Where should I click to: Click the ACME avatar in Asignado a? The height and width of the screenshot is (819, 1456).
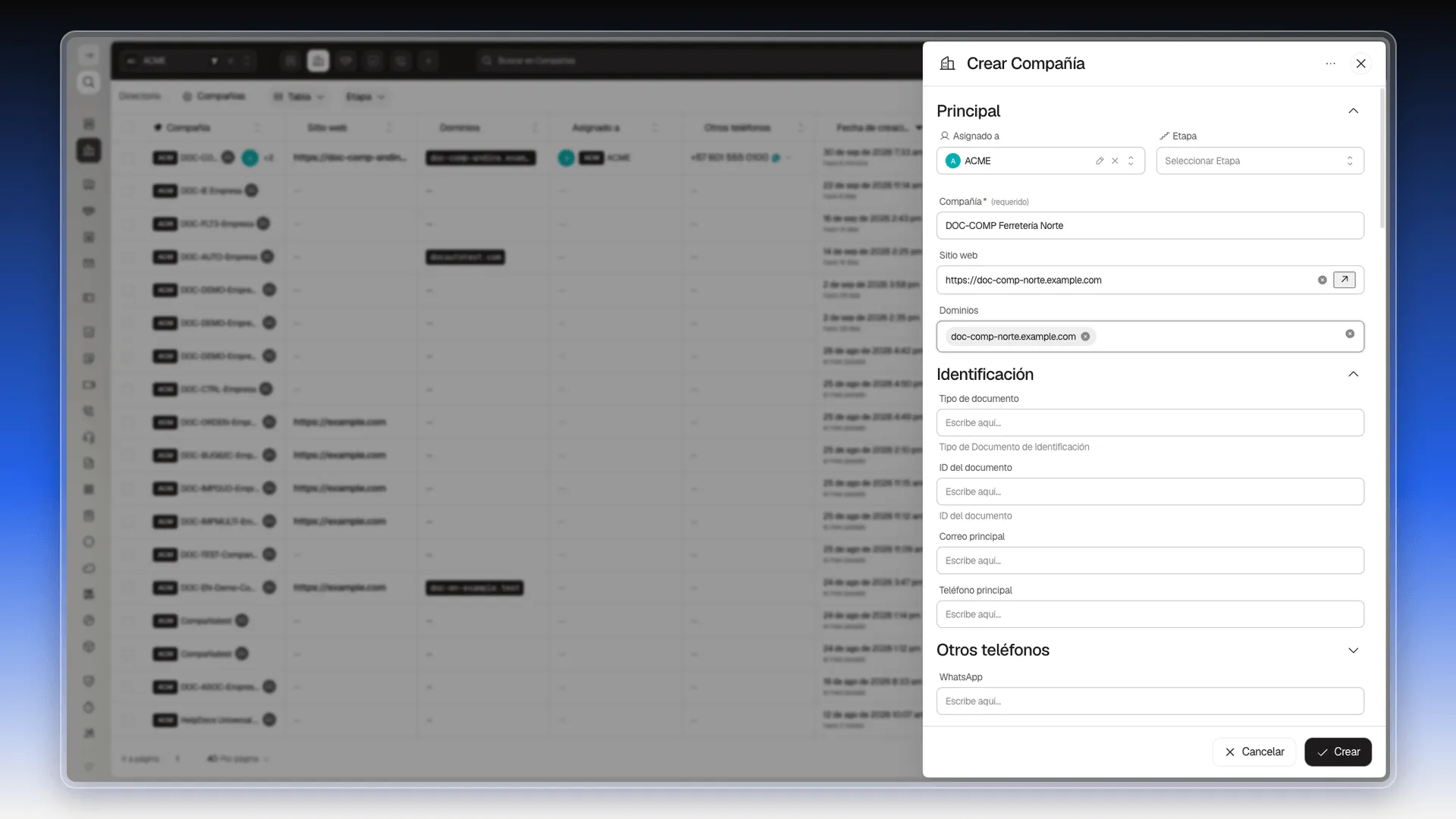[952, 161]
